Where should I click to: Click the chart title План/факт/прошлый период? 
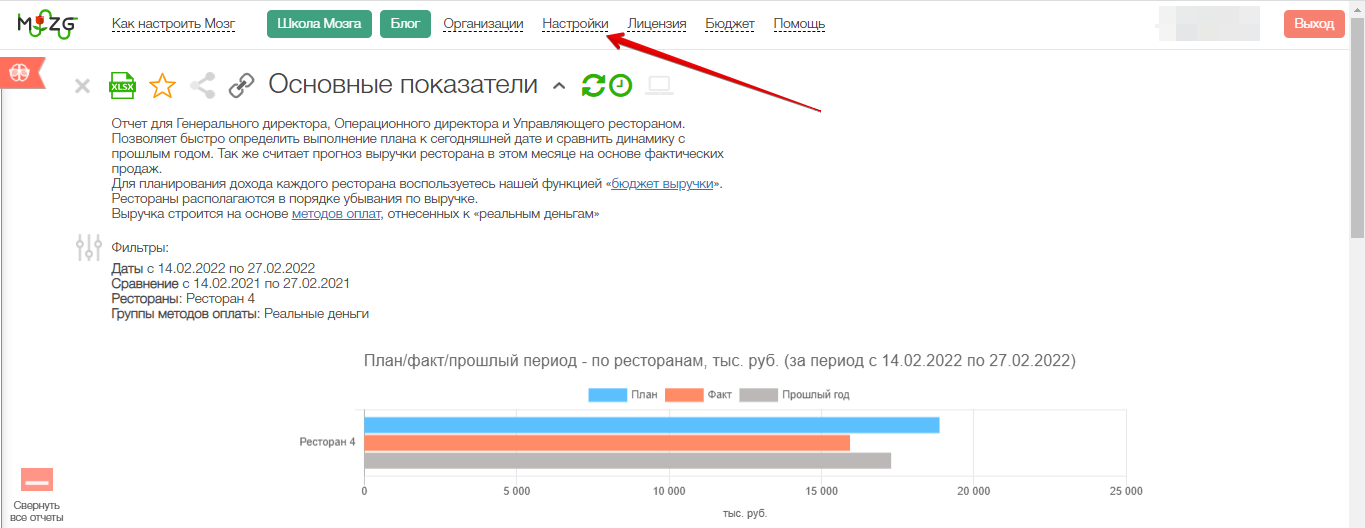coord(719,360)
